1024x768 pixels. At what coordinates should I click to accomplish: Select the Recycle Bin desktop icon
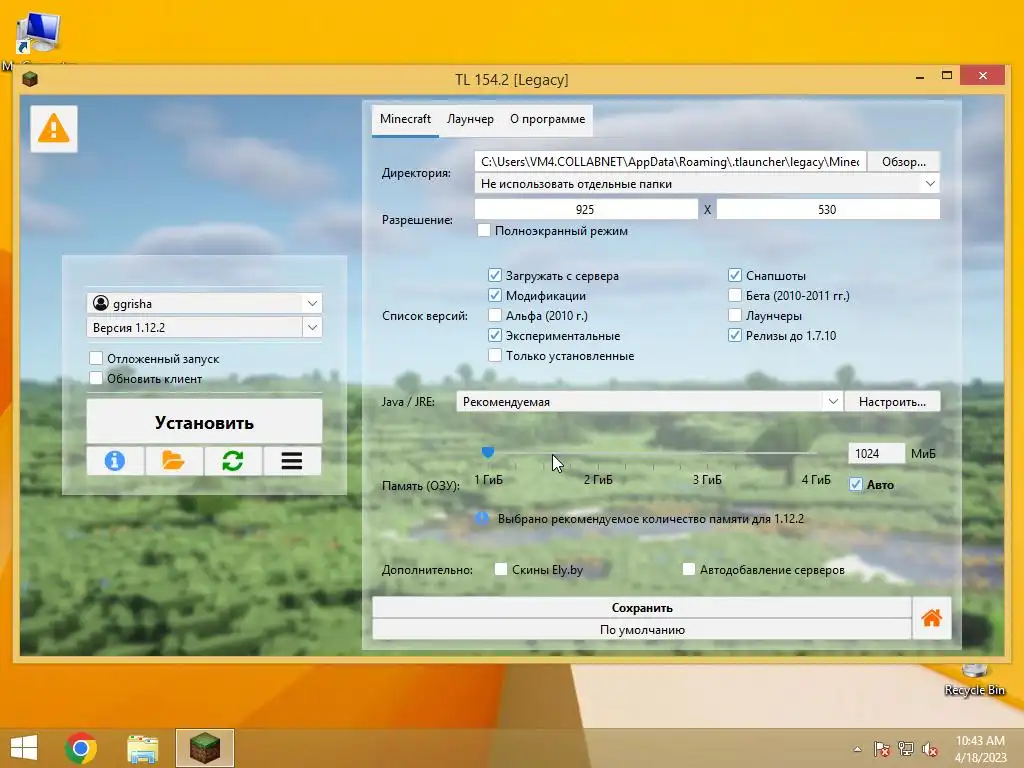(x=974, y=679)
